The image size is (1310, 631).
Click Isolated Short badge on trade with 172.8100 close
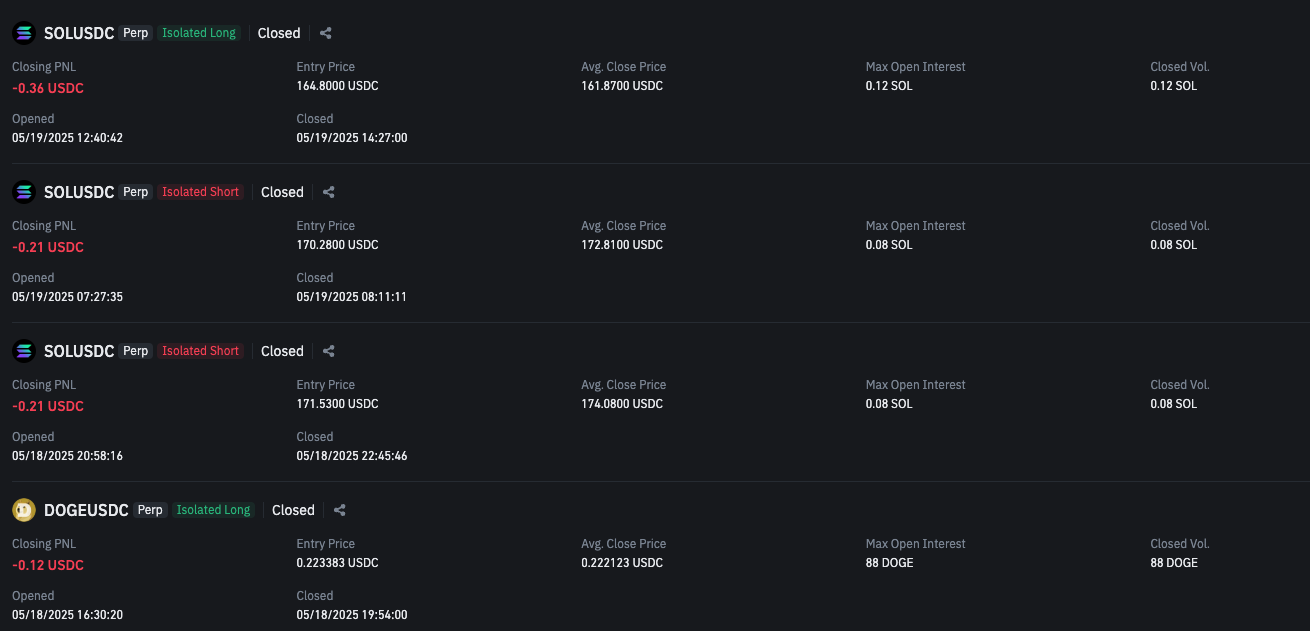click(x=201, y=192)
